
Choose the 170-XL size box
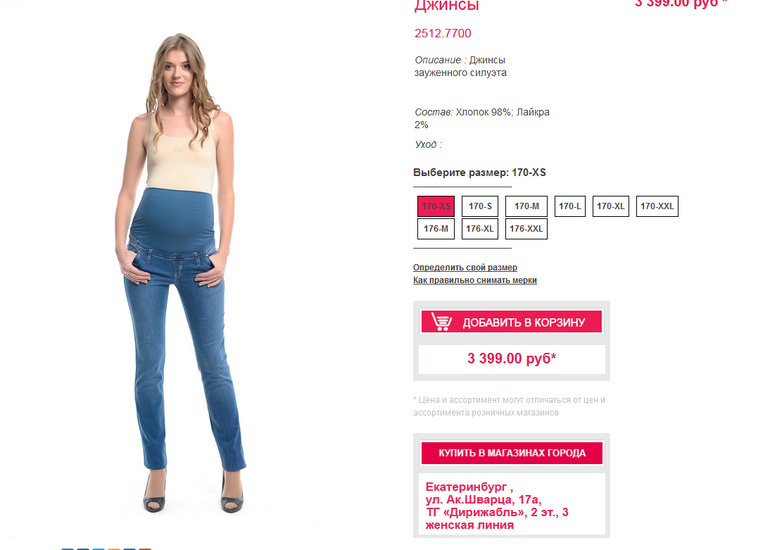610,206
